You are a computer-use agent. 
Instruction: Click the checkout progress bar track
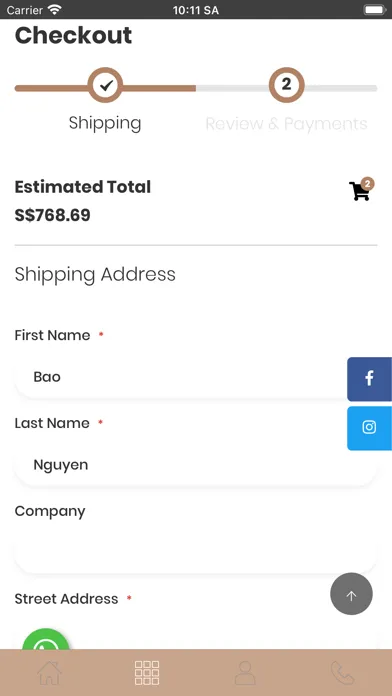[196, 88]
